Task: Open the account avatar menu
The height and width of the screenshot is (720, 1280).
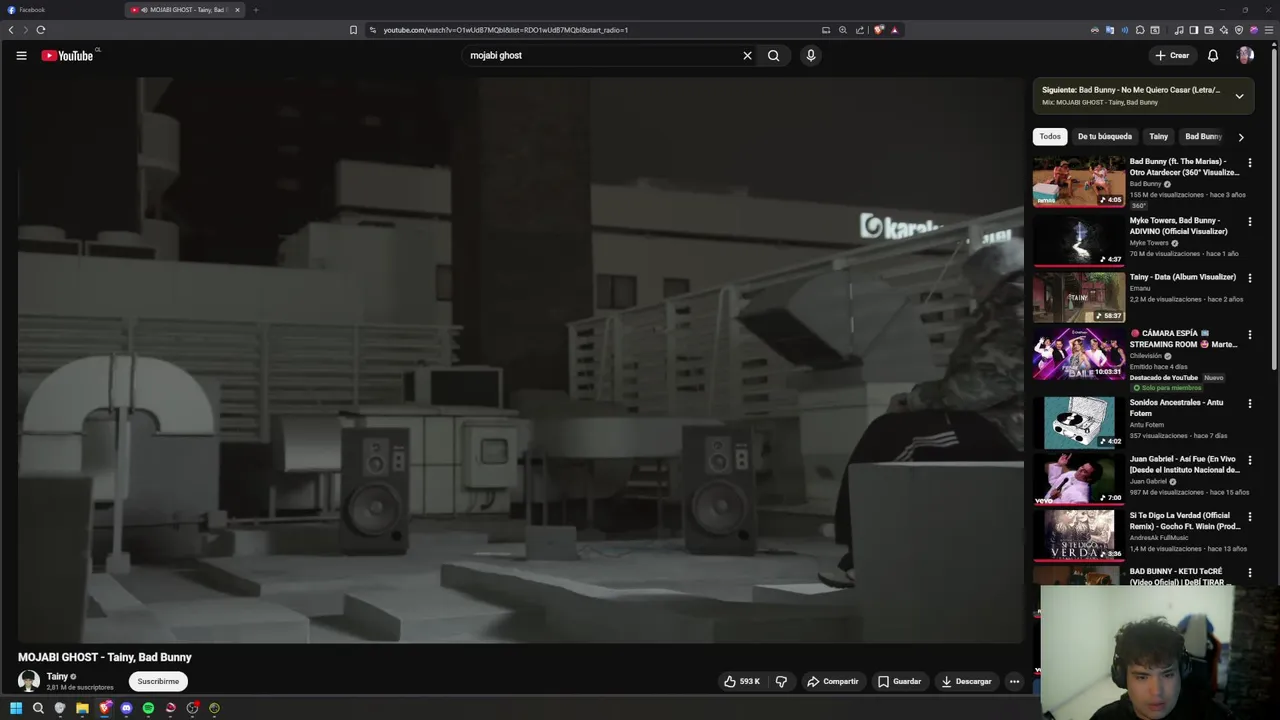Action: (x=1245, y=56)
